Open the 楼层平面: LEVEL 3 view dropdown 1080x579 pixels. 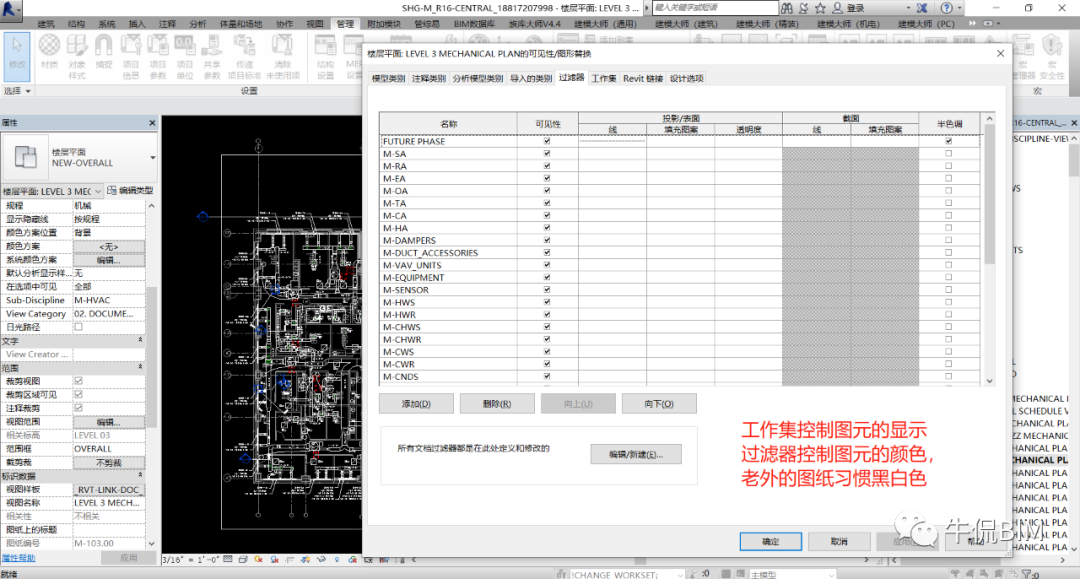point(98,191)
